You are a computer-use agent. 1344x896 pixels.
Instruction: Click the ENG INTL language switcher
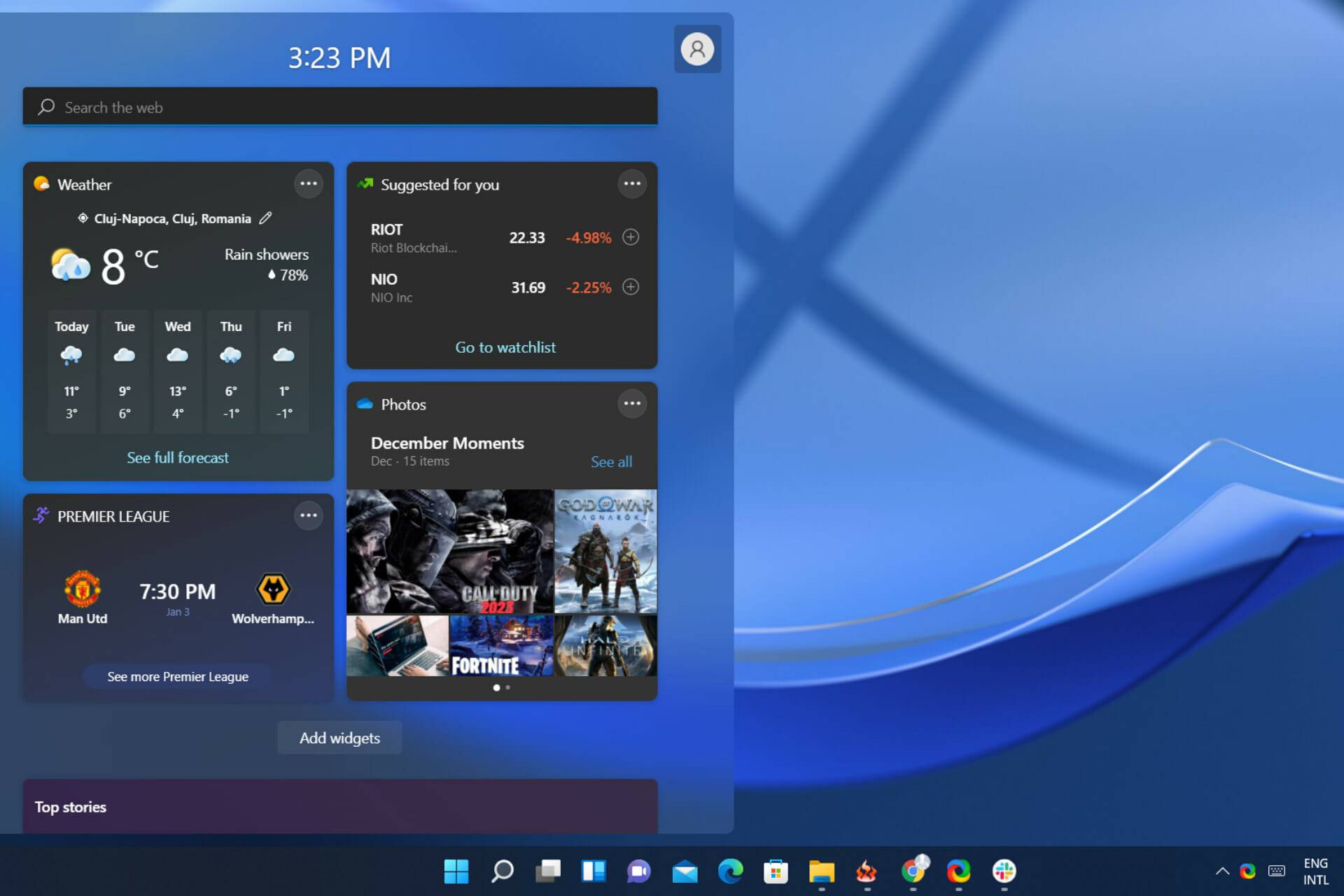pos(1317,871)
